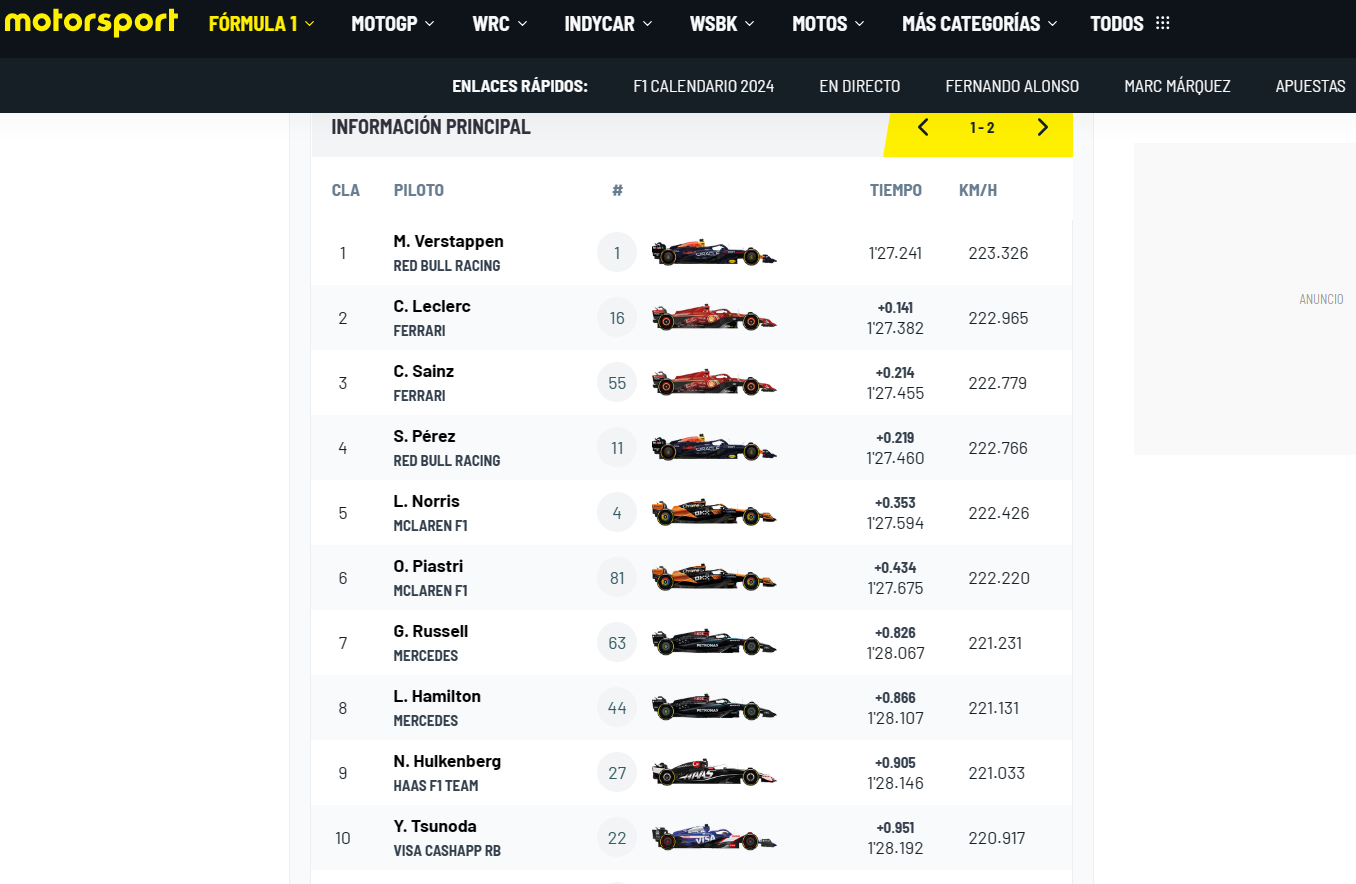Open G. Russell driver link
This screenshot has width=1356, height=884.
coord(431,631)
